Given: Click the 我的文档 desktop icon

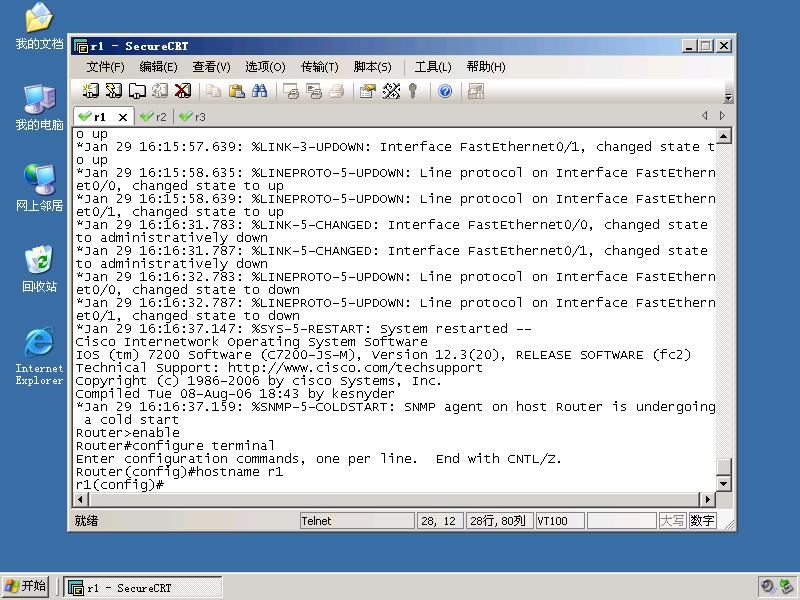Looking at the screenshot, I should tap(39, 26).
